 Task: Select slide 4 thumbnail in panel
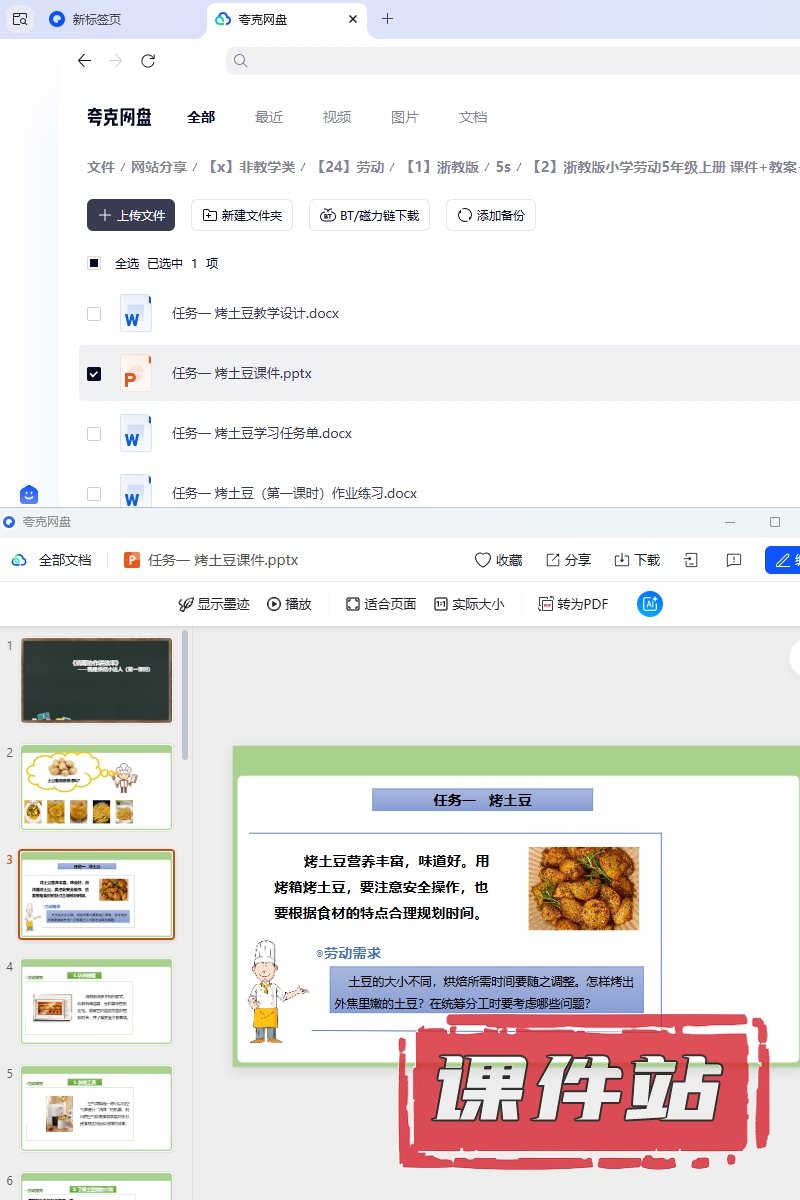tap(97, 1001)
